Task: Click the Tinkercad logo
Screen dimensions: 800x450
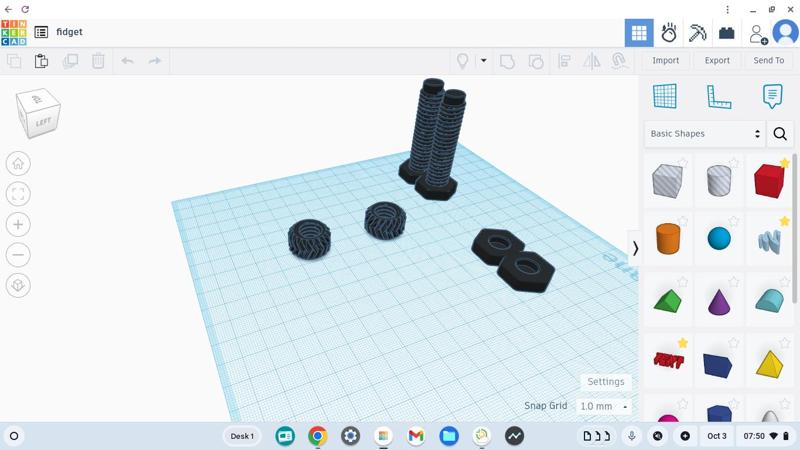Action: pos(14,33)
